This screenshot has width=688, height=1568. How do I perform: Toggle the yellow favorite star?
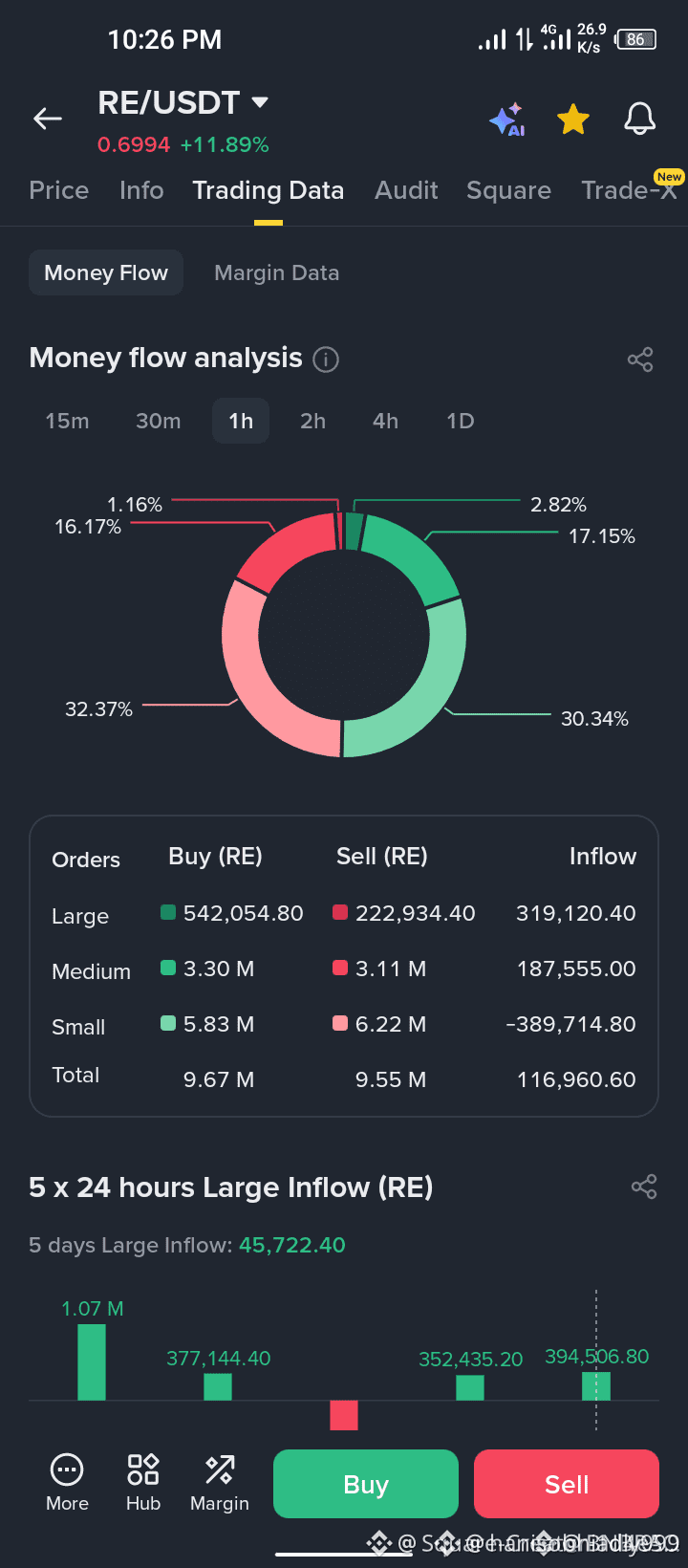click(573, 120)
